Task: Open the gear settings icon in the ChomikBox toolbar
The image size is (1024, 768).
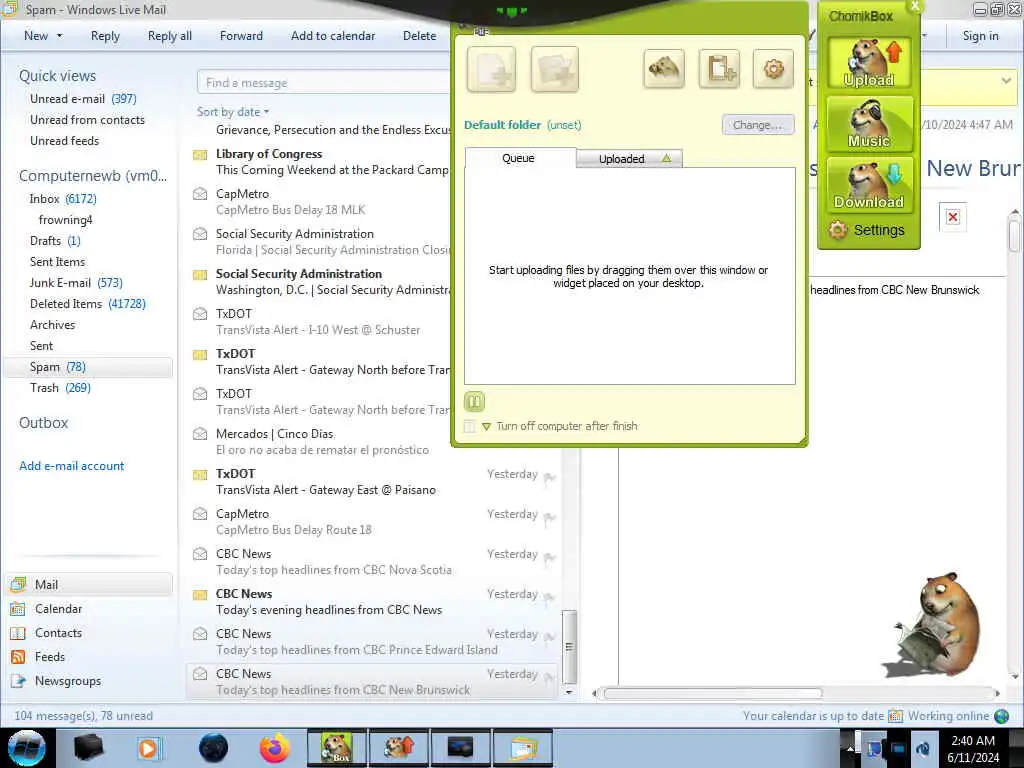Action: 773,69
